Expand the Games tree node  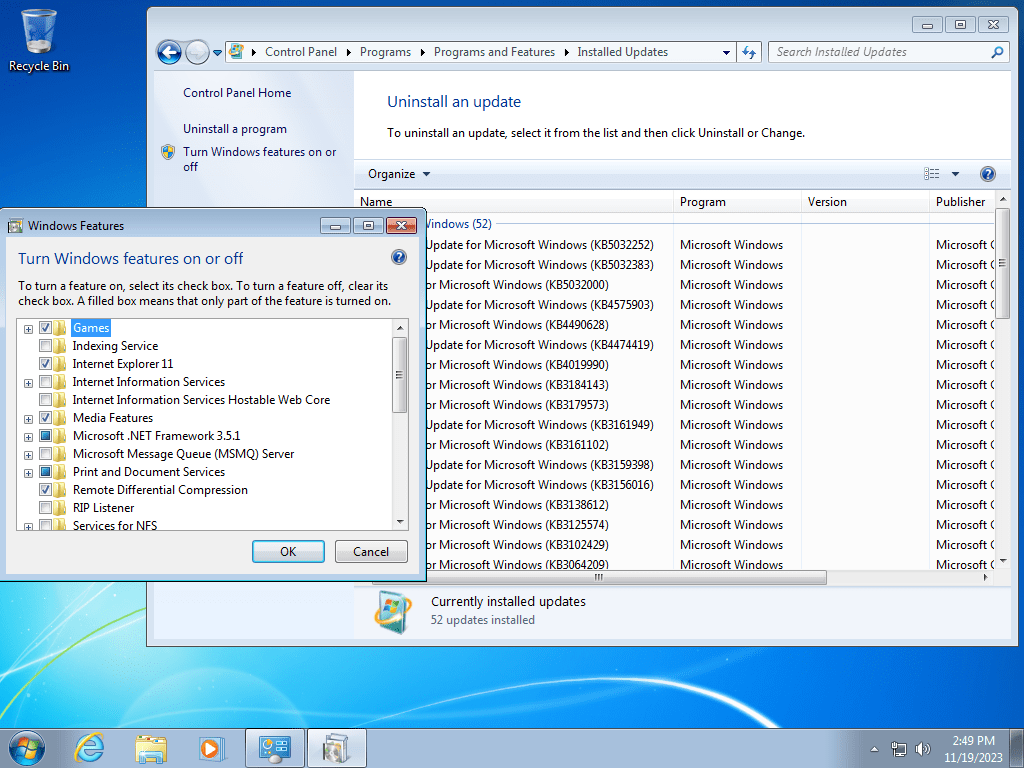28,329
